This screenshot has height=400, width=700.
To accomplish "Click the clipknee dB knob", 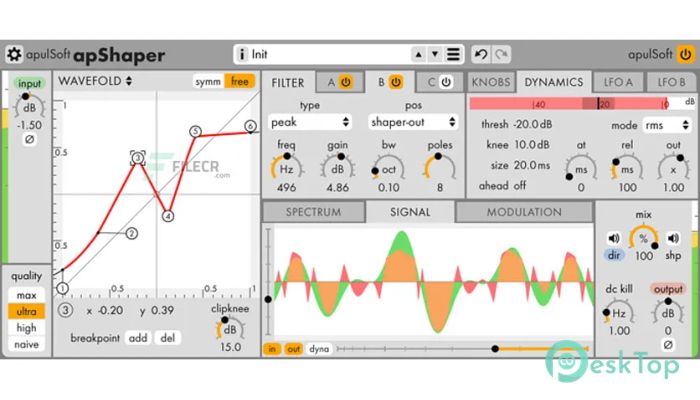I will [230, 329].
